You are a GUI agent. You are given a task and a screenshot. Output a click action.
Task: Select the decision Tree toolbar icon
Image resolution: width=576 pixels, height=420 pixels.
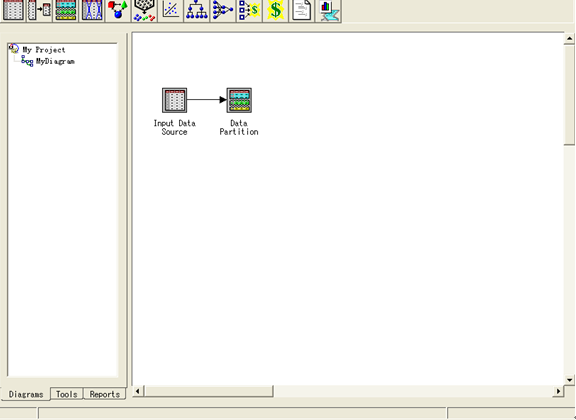pyautogui.click(x=197, y=10)
